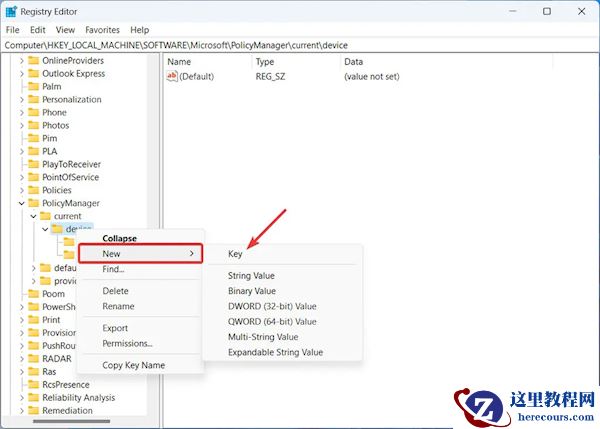Select the Phone folder icon
Viewport: 600px width, 429px height.
coord(34,113)
